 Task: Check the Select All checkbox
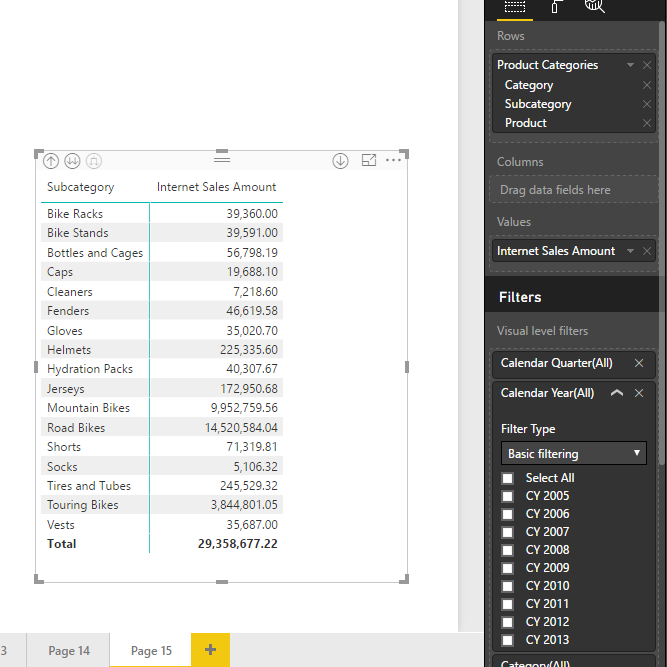[507, 478]
